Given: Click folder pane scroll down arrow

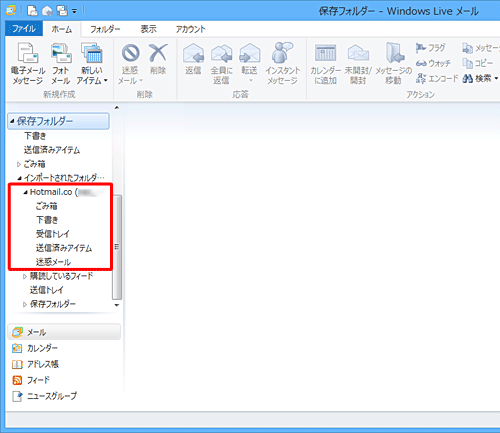Looking at the screenshot, I should coord(117,305).
